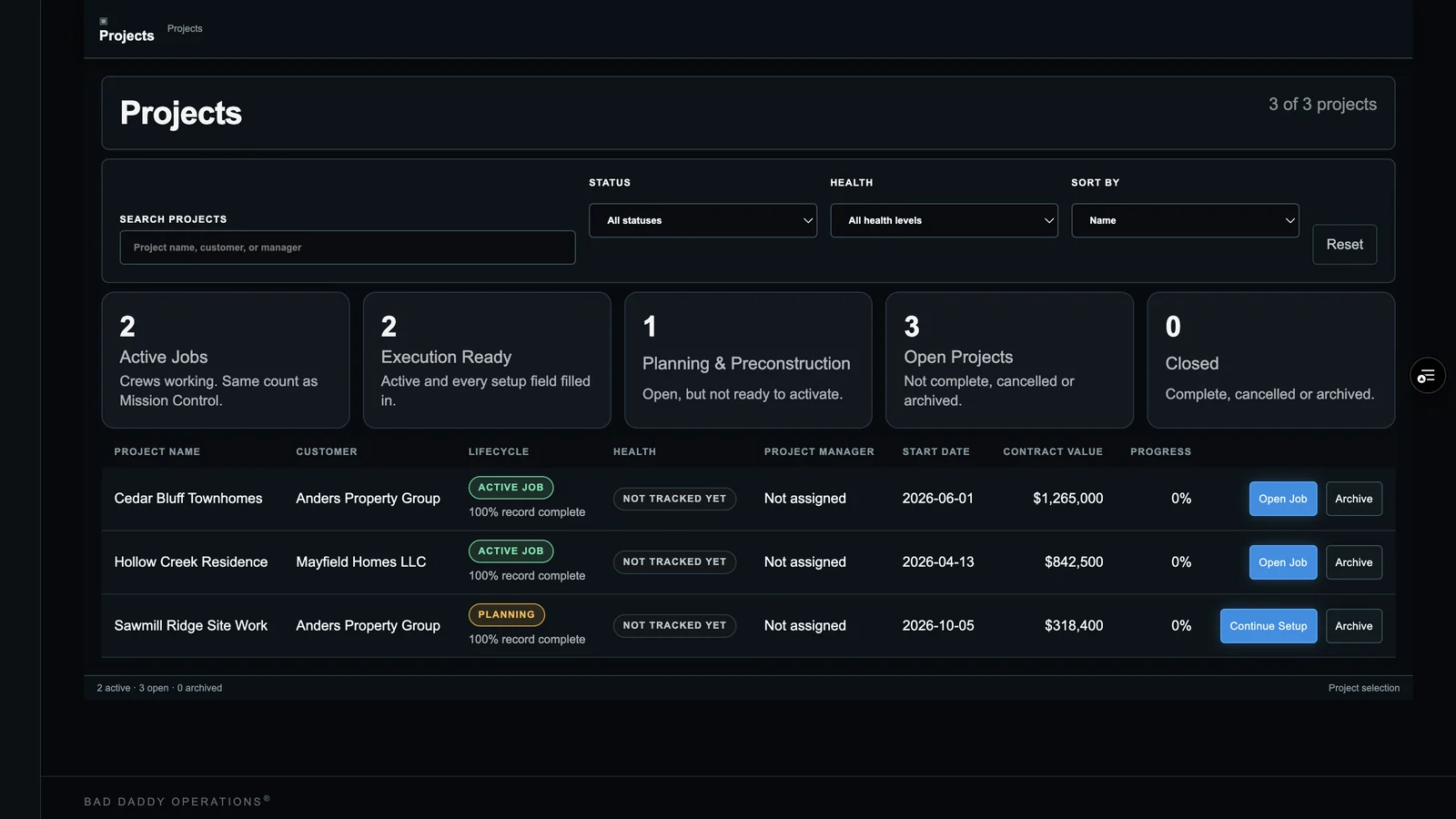Viewport: 1456px width, 819px height.
Task: Click Anders Property Group in Sawmill Ridge row
Action: [368, 626]
